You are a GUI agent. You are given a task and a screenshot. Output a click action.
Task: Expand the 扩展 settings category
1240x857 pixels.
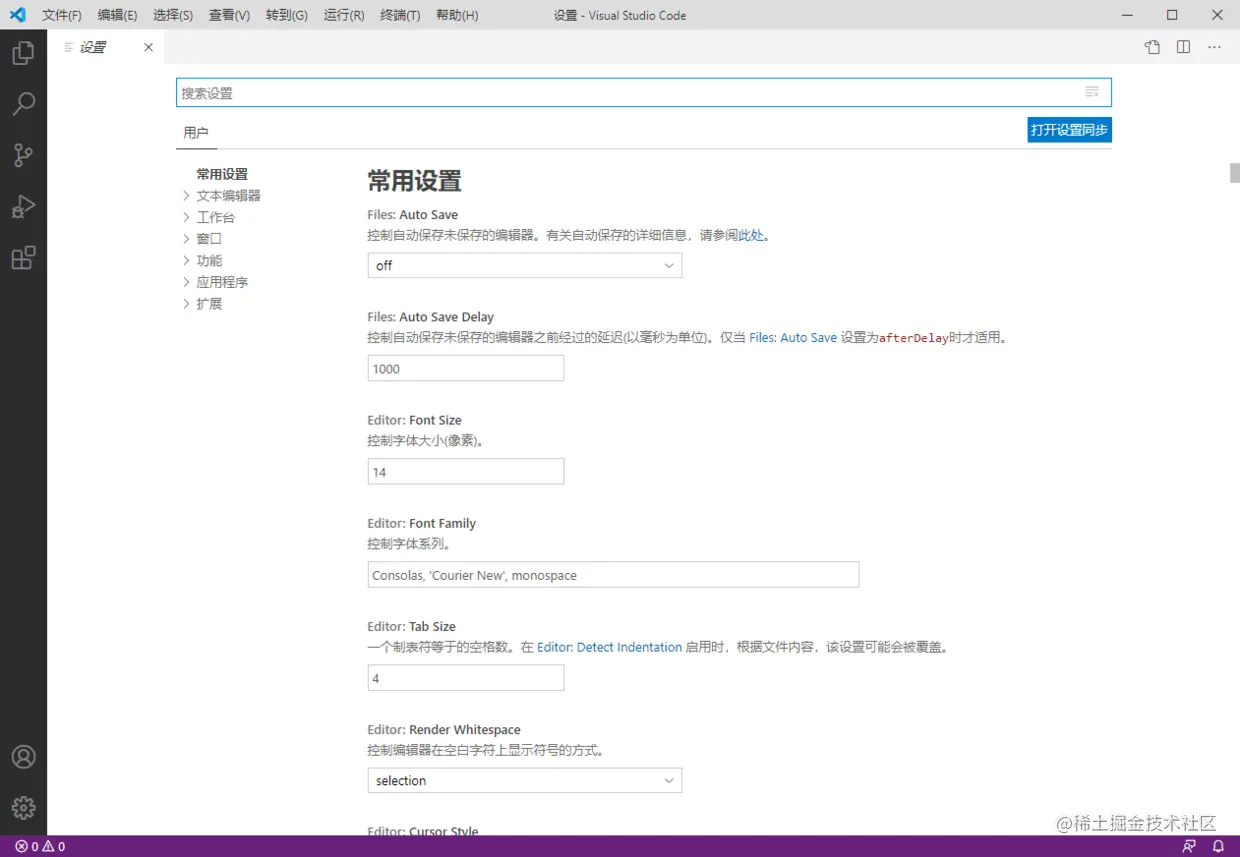pos(186,304)
